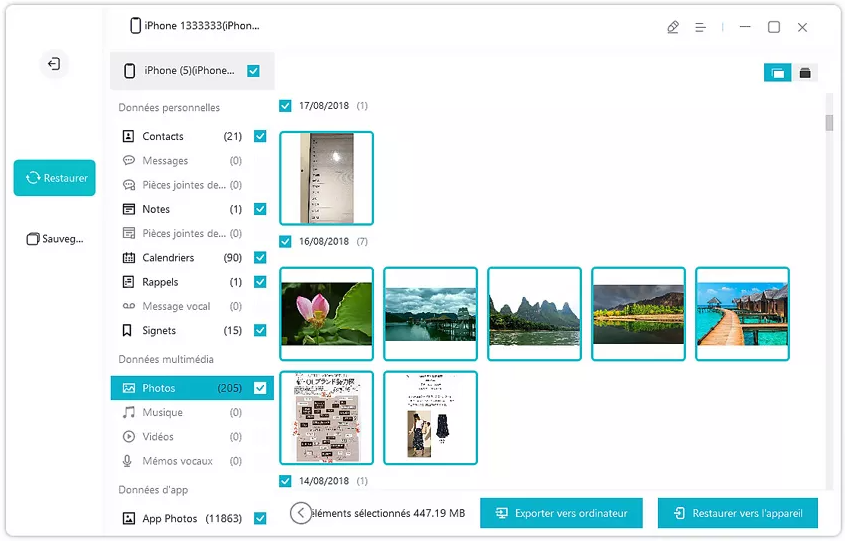Click the back/exit arrow icon in left sidebar
845x541 pixels.
point(54,64)
